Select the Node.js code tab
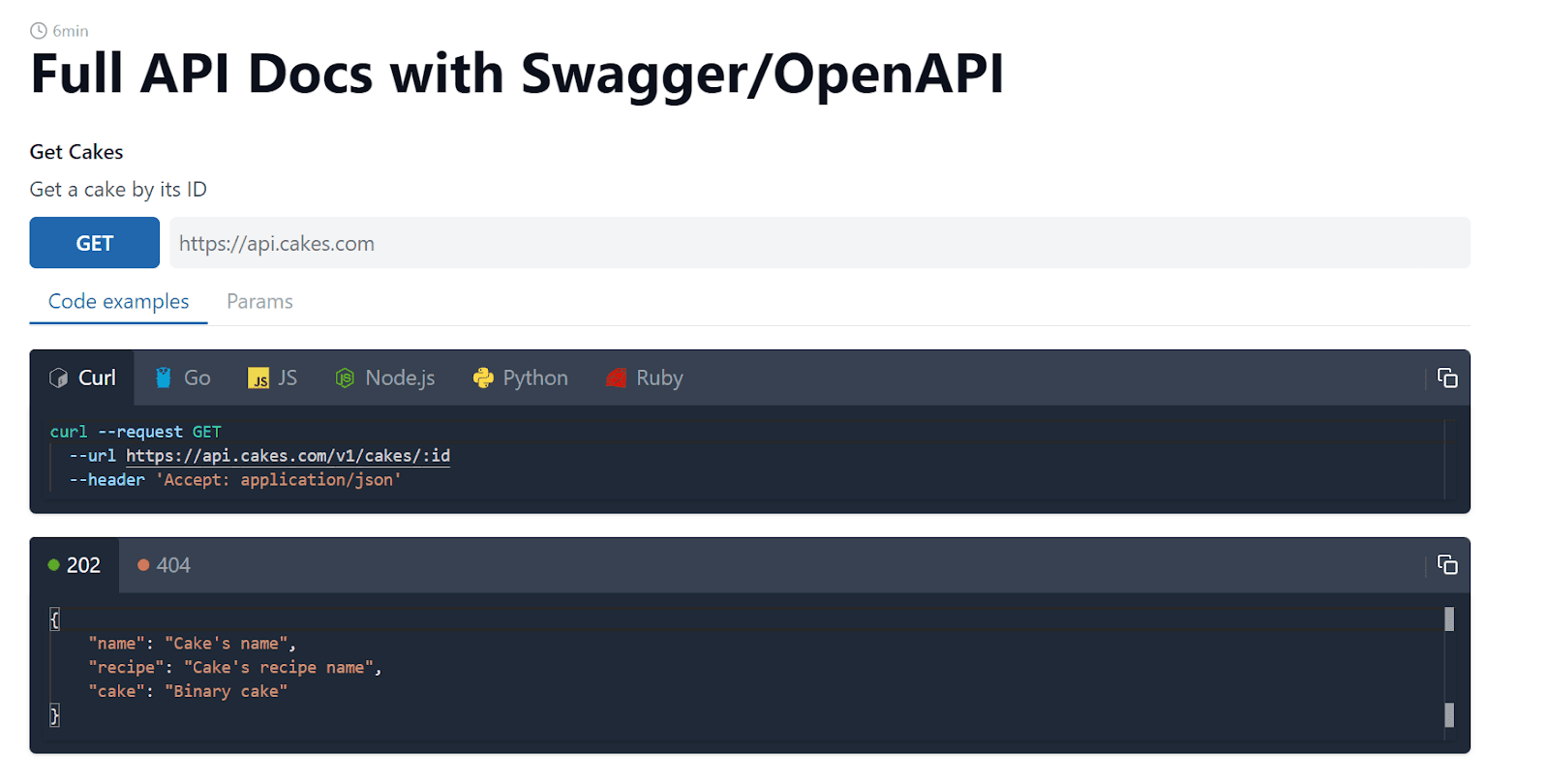 385,377
